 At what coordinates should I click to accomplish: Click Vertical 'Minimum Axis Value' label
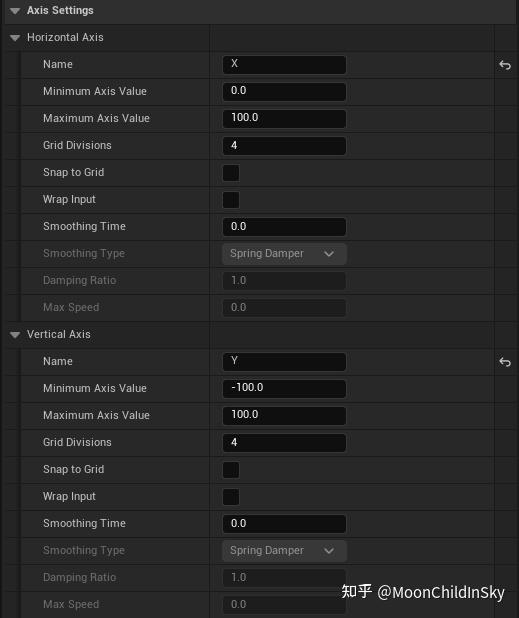coord(95,388)
